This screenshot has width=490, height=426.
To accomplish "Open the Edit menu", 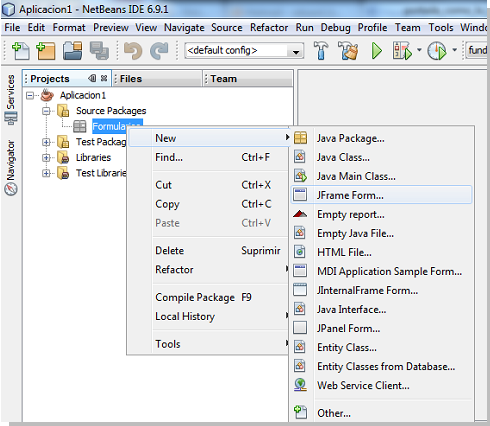I will click(x=36, y=27).
